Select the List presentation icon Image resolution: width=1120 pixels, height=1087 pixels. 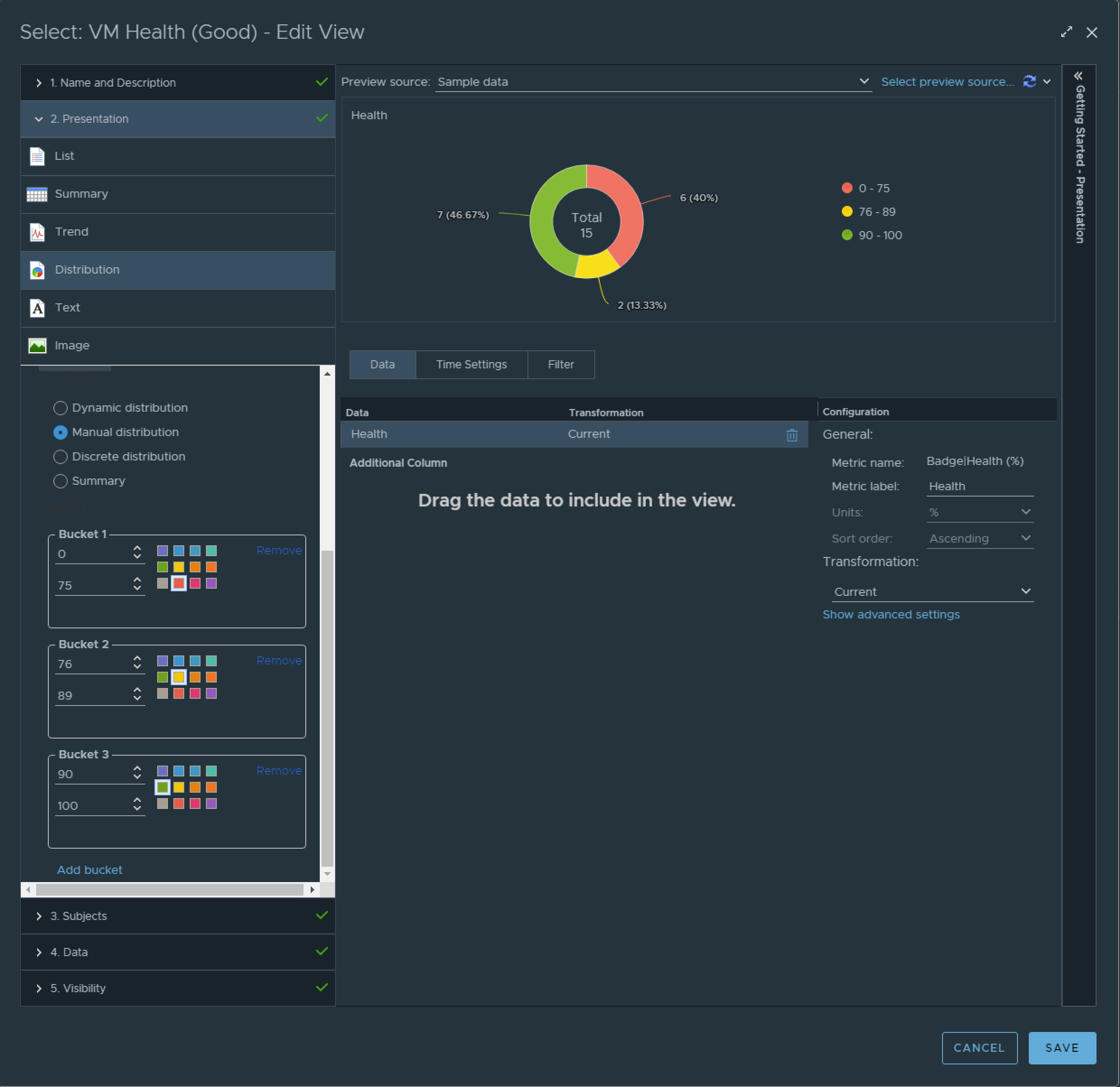tap(37, 156)
